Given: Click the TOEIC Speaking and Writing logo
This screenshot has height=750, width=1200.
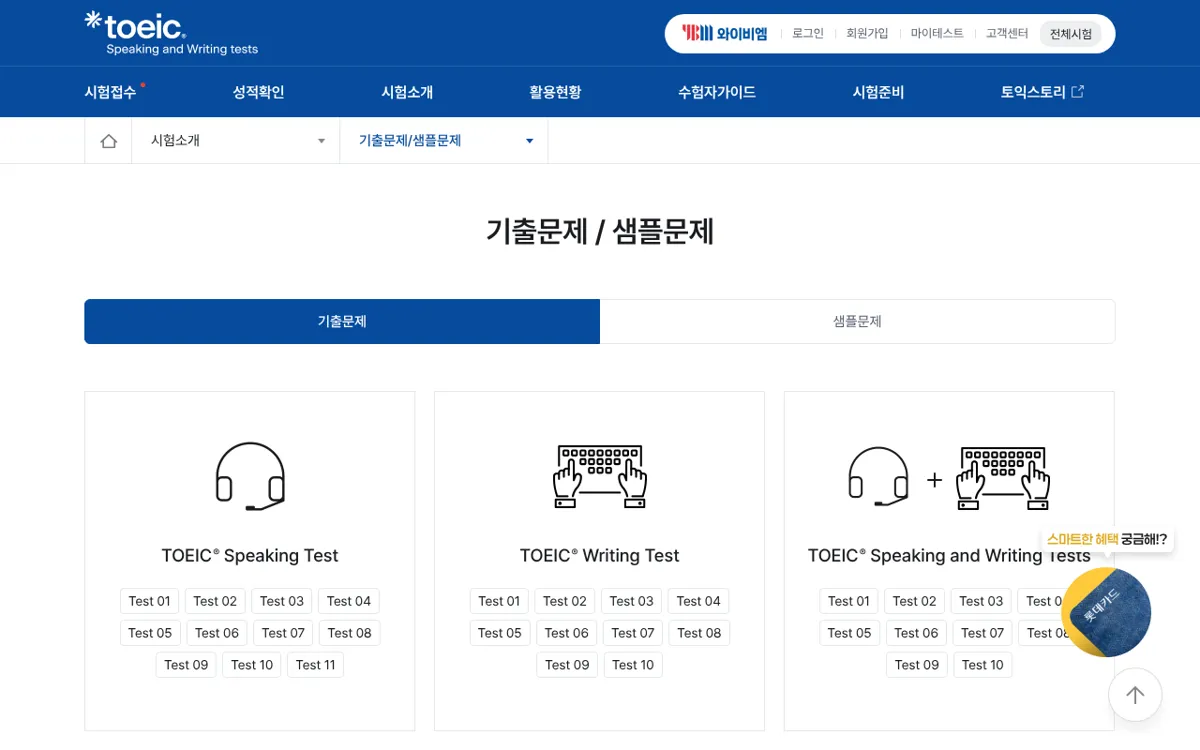Looking at the screenshot, I should click(171, 33).
